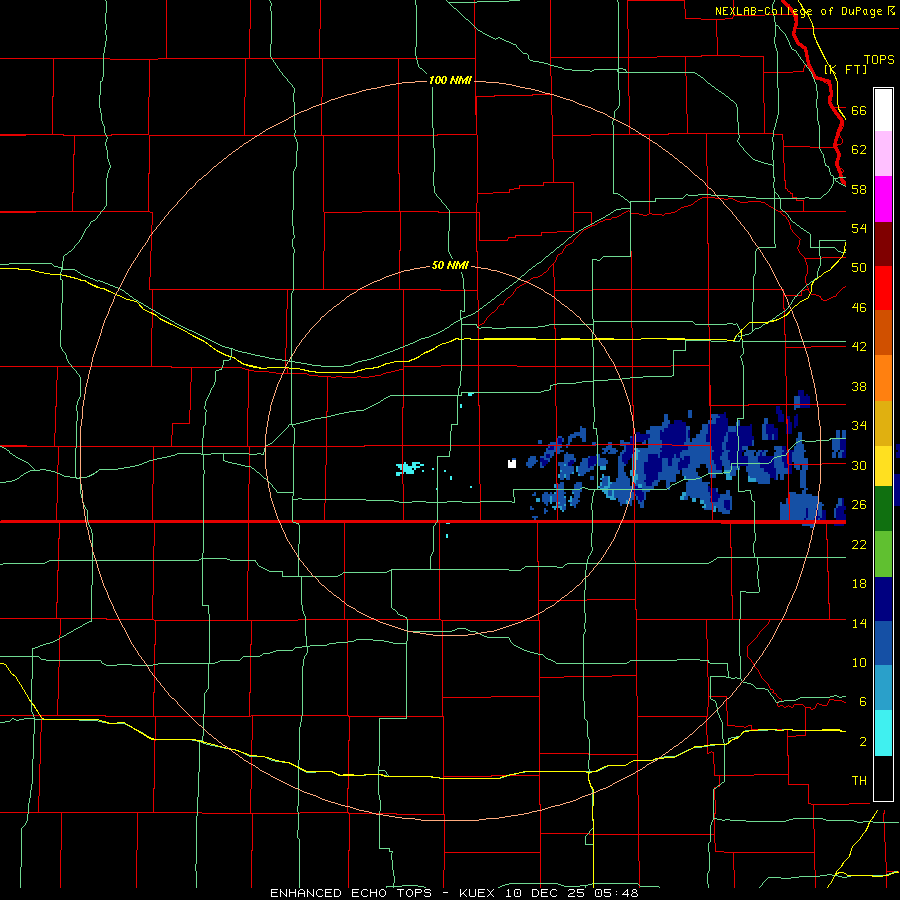Click the medium blue swatch between 10 and 14
Screen dimensions: 900x900
[x=883, y=643]
